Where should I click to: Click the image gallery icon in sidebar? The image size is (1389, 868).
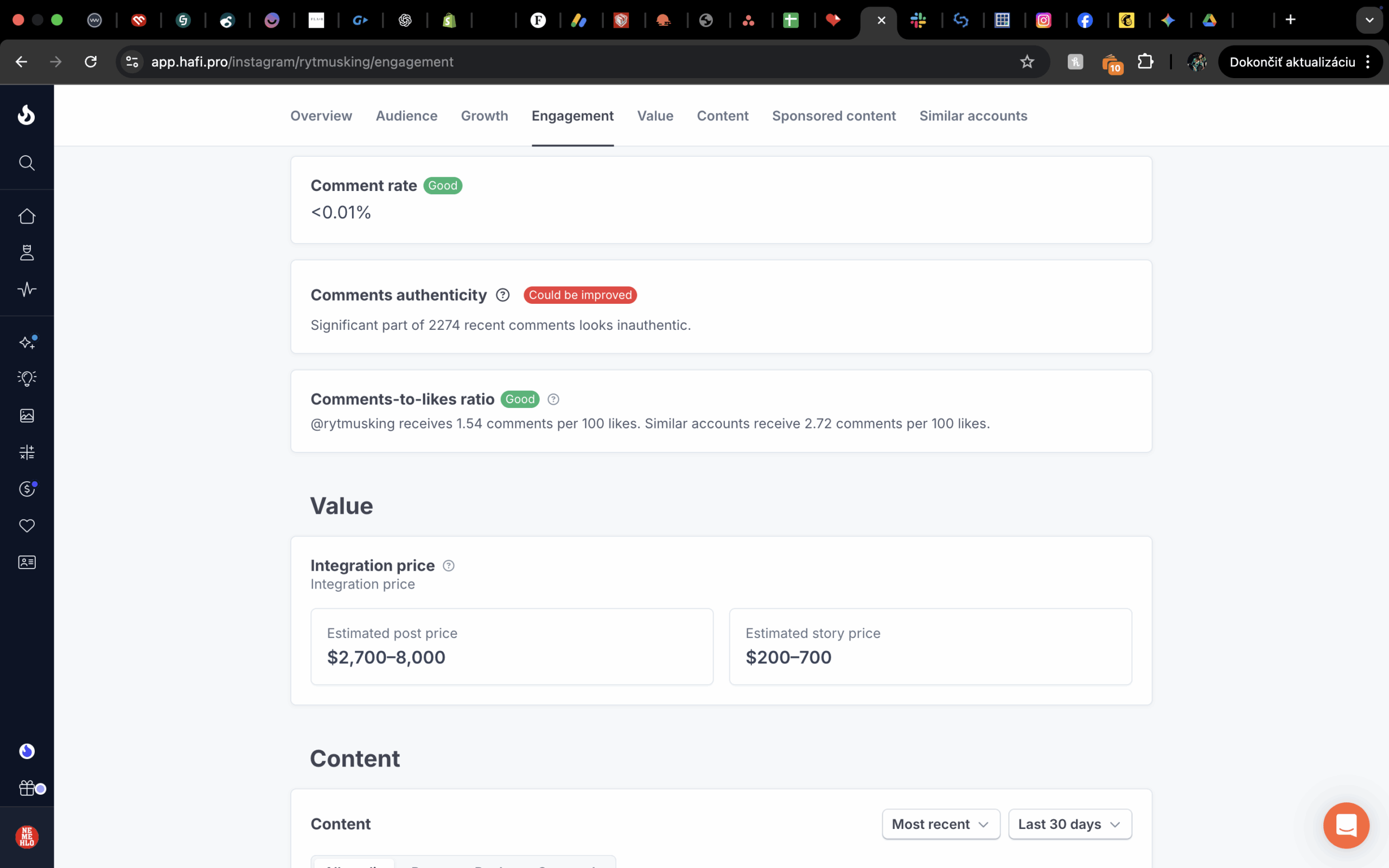[x=27, y=416]
